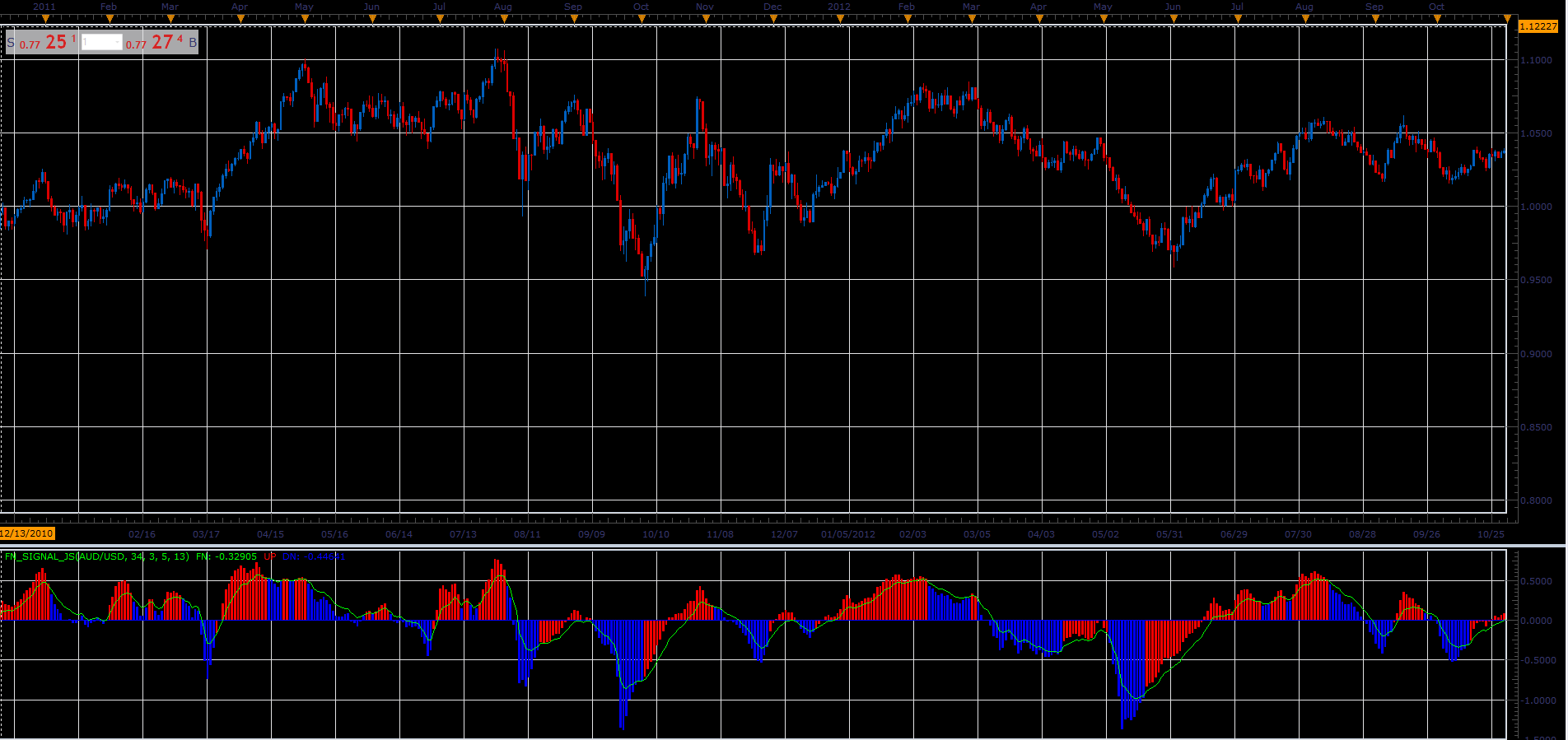1568x740 pixels.
Task: Click the orange marker under Feb of 2011
Action: click(110, 18)
